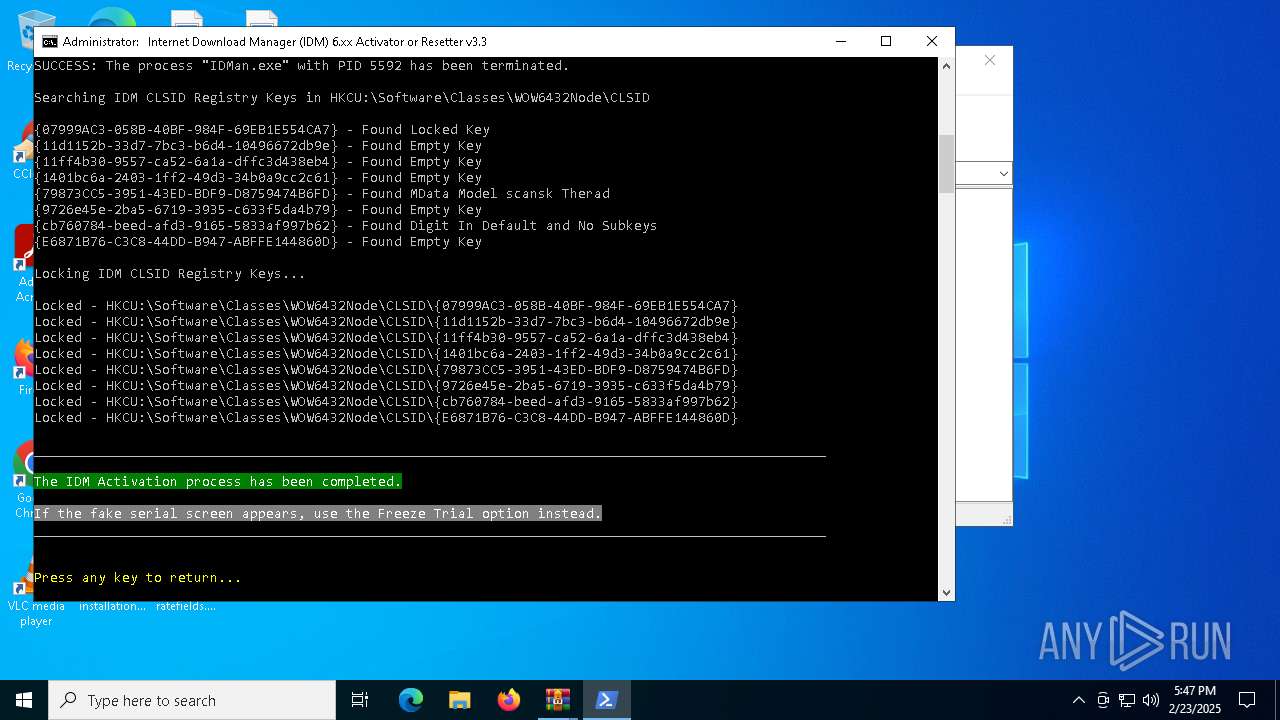Close the background window behind the console
The width and height of the screenshot is (1280, 720).
pyautogui.click(x=990, y=61)
